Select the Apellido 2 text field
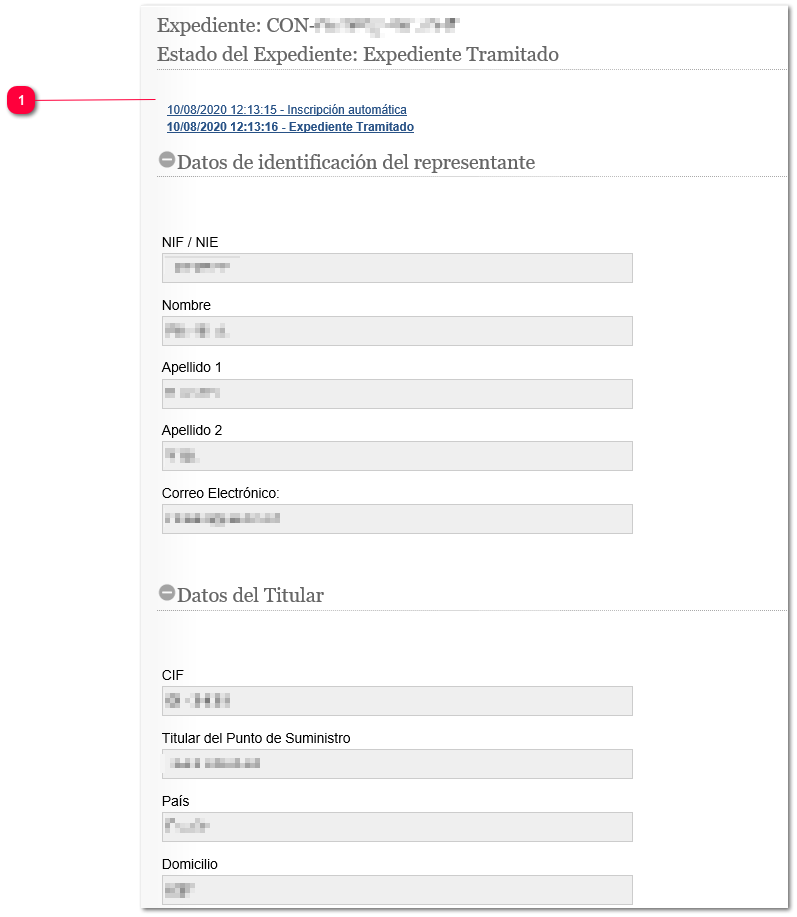 (397, 456)
